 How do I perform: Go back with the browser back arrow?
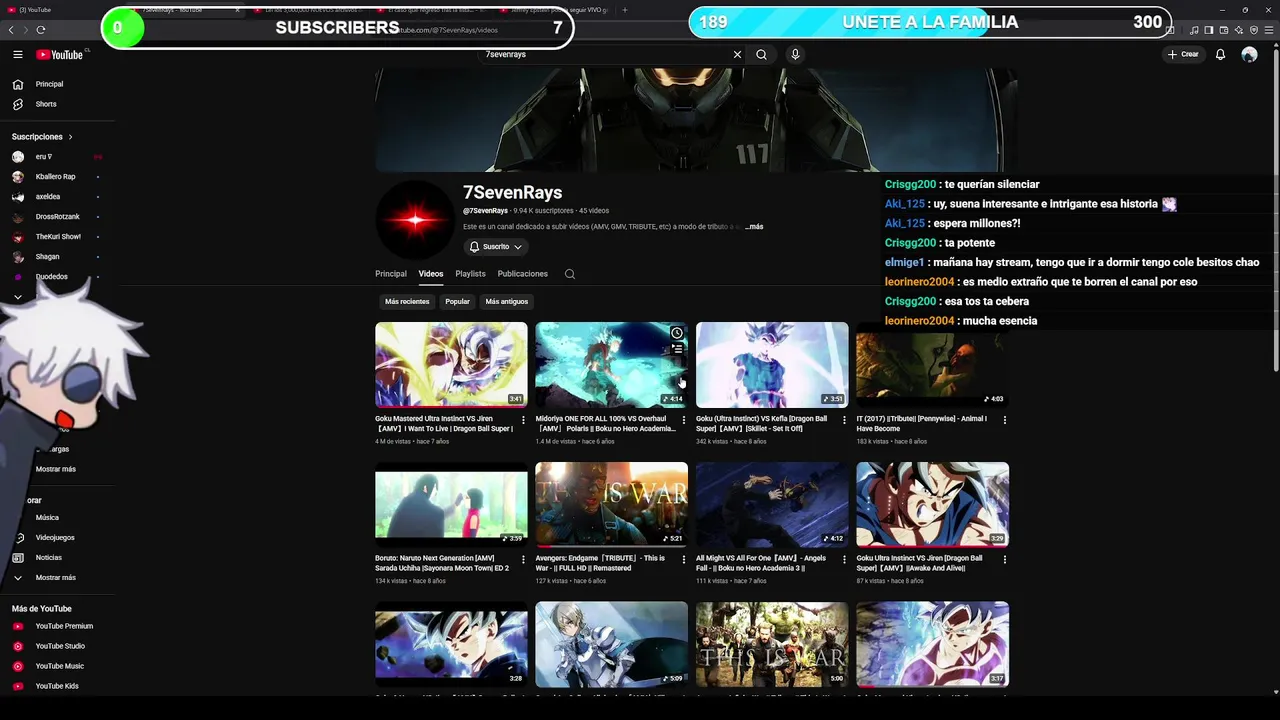11,30
